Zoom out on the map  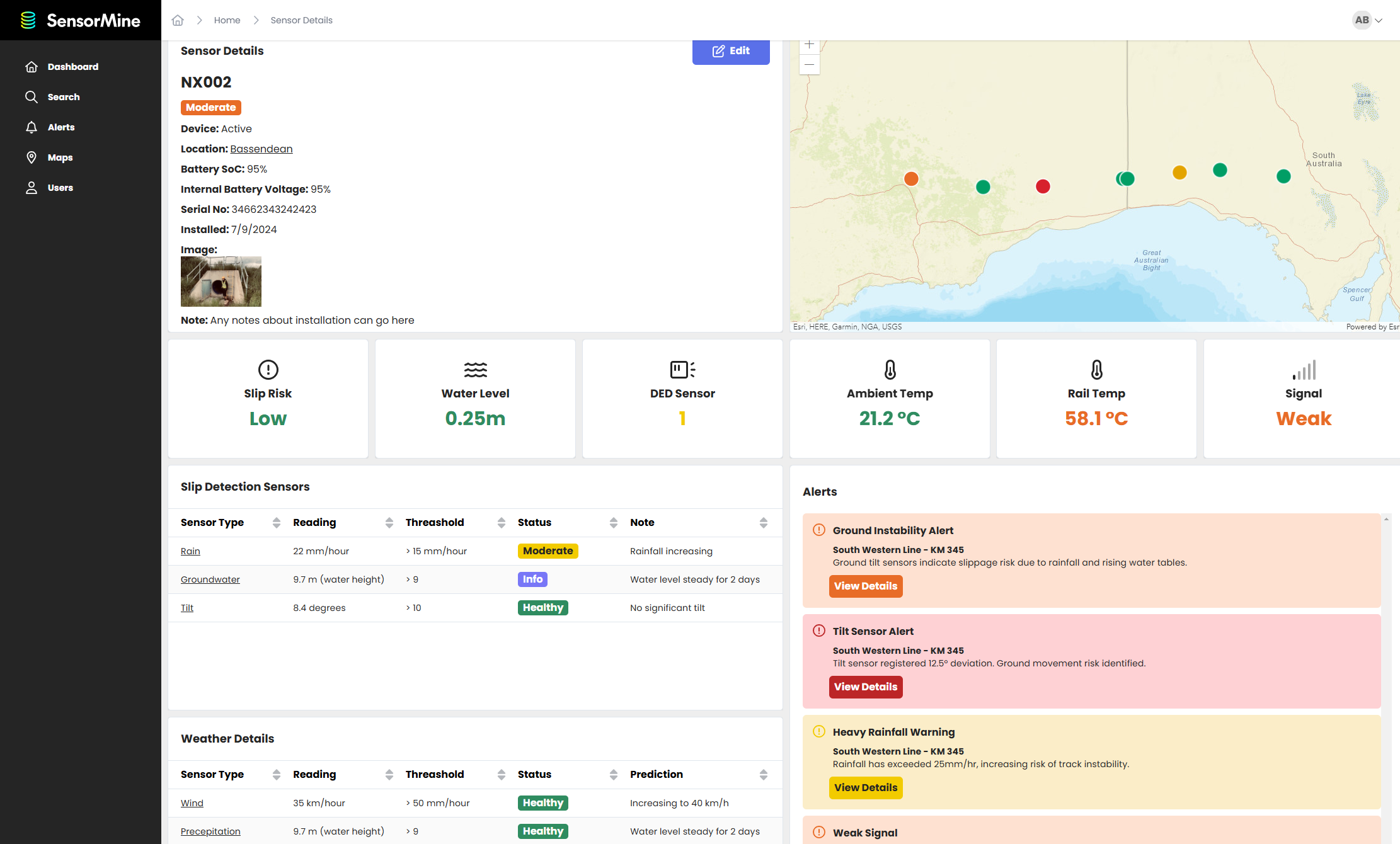[x=810, y=64]
